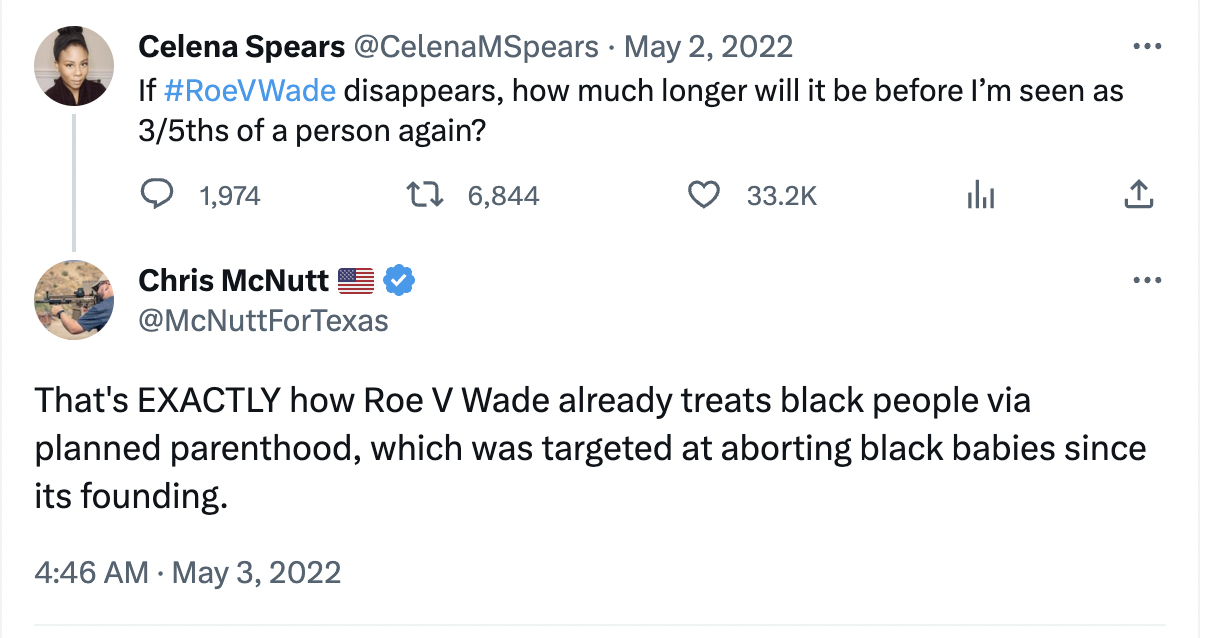View the 33.2K likes list
This screenshot has width=1222, height=638.
coord(781,195)
